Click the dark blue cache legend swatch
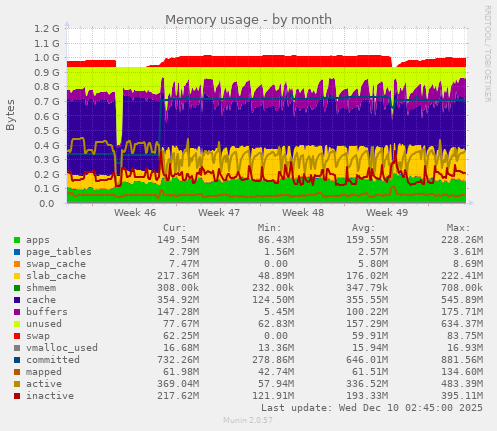497x431 pixels. tap(17, 300)
